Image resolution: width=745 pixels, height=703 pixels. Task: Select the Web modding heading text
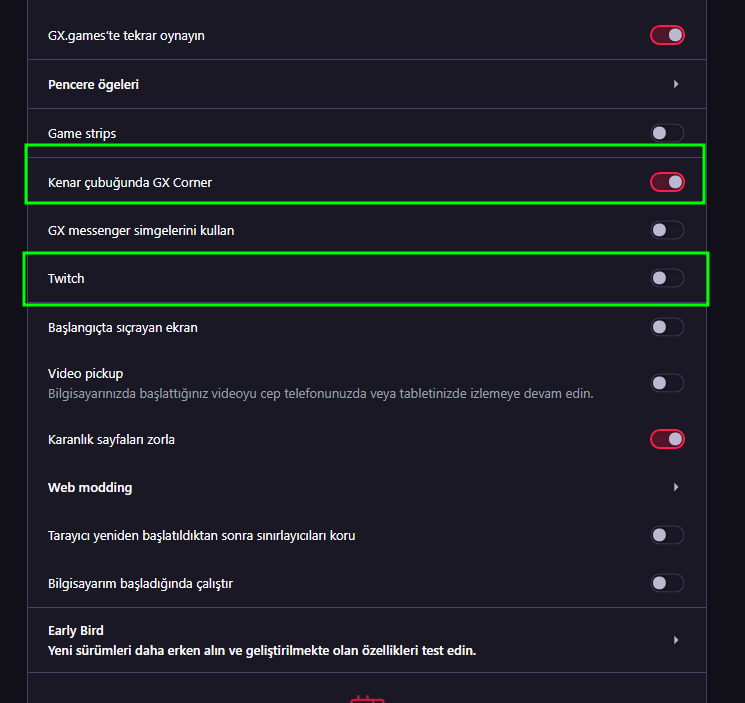click(x=90, y=487)
